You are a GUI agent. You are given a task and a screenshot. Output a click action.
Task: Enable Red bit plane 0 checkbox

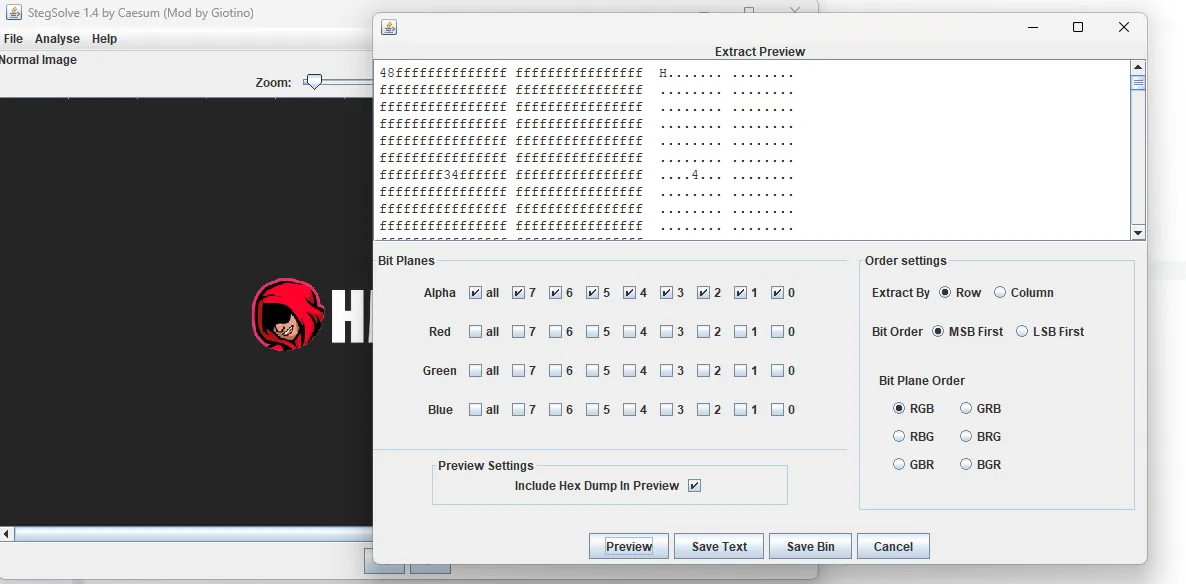click(777, 332)
